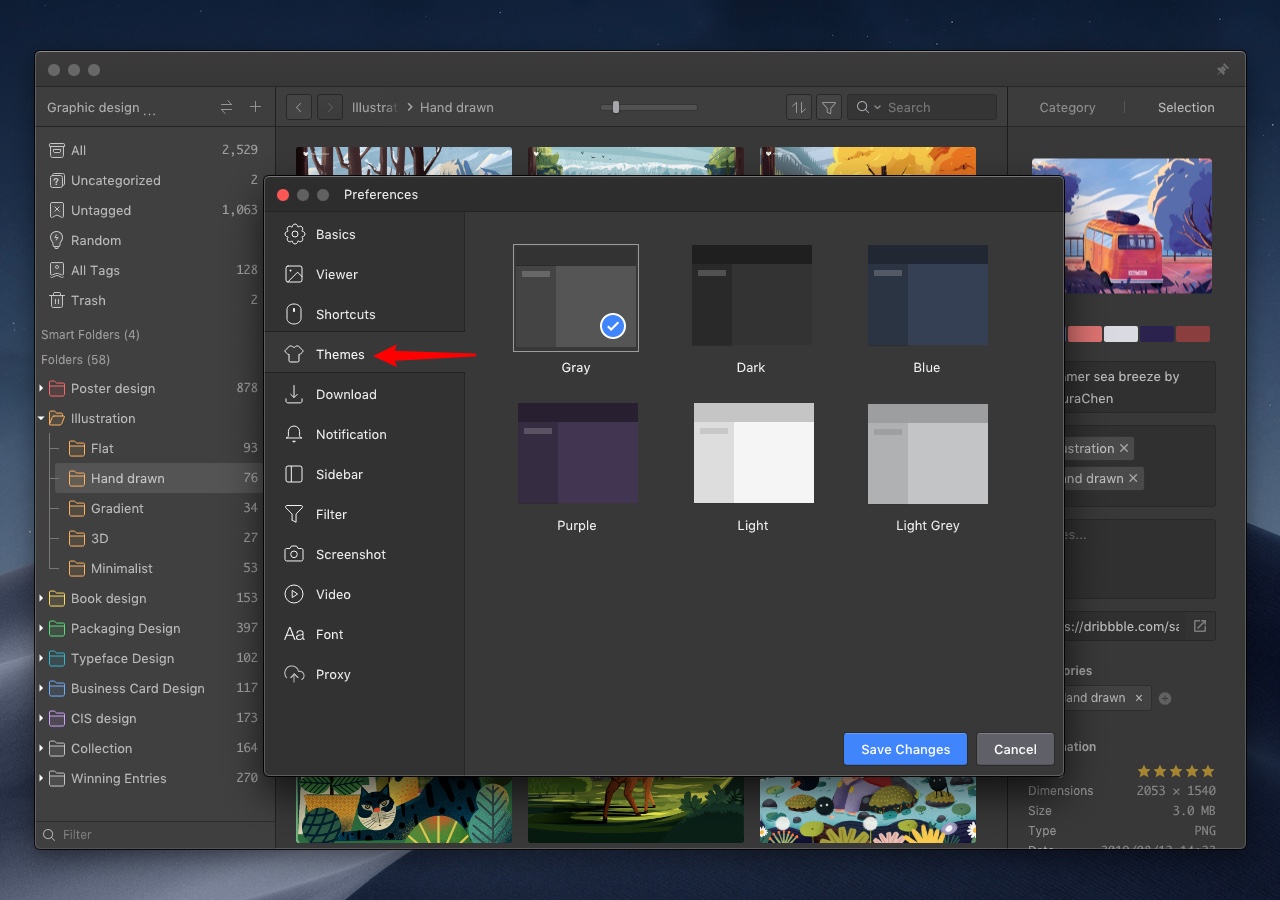Viewport: 1280px width, 900px height.
Task: Click the Search input field
Action: pos(922,107)
